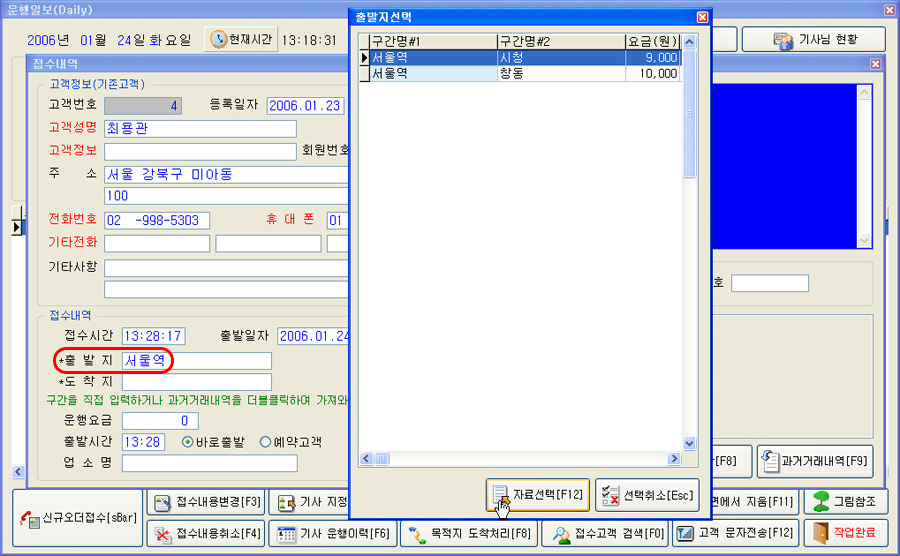This screenshot has width=900, height=556.
Task: Click 신규오더접수[sBar] button
Action: (77, 518)
